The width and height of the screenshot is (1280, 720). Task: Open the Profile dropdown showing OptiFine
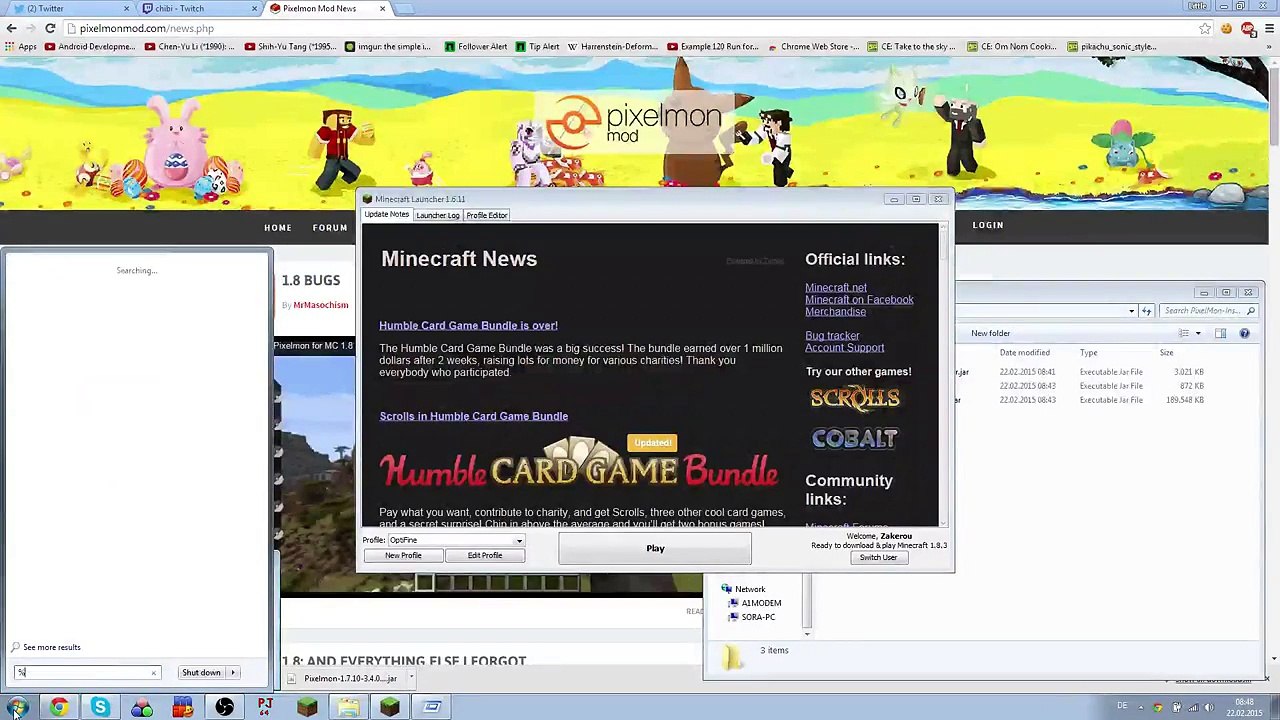[456, 540]
